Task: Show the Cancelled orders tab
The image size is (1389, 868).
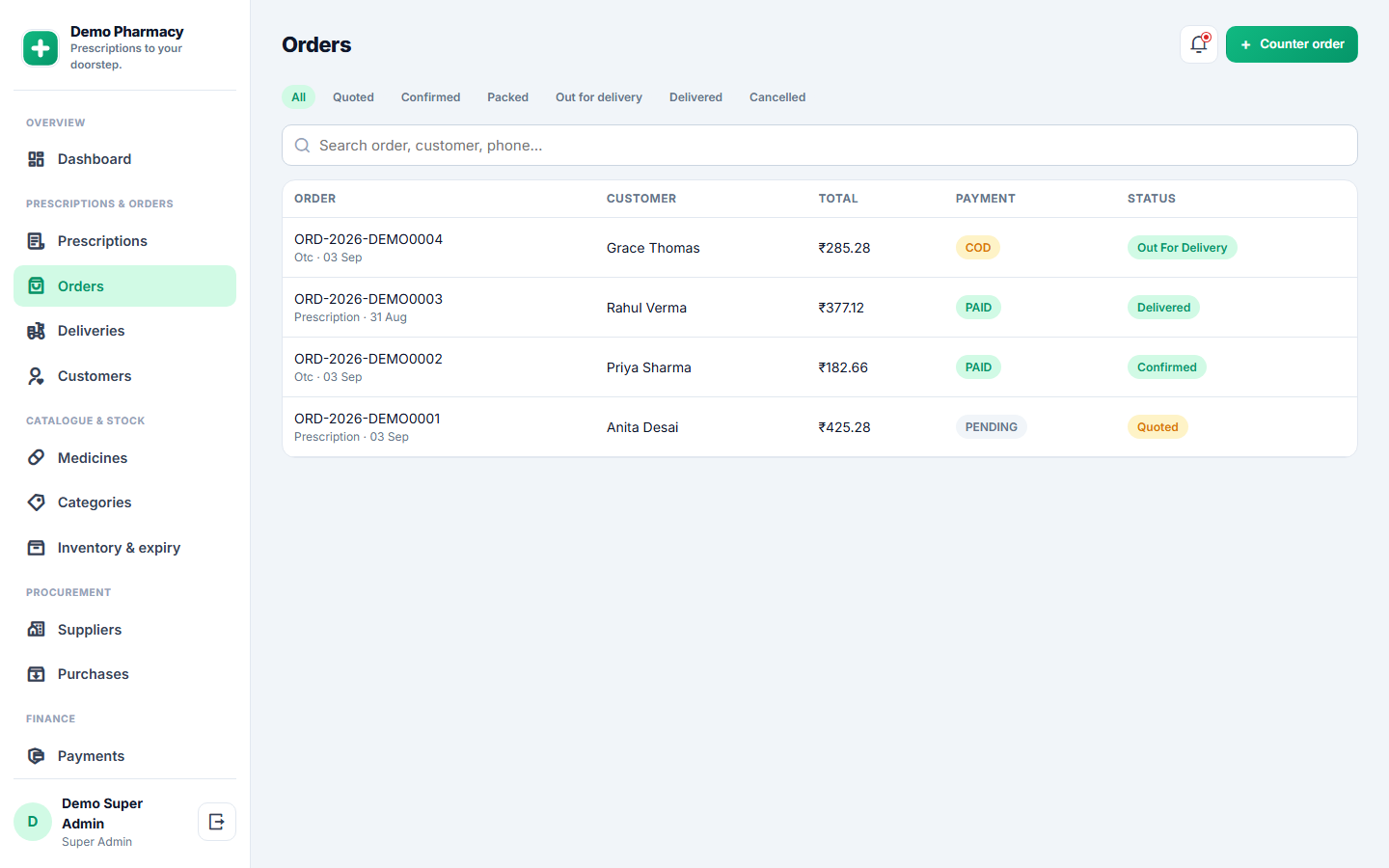Action: [777, 97]
